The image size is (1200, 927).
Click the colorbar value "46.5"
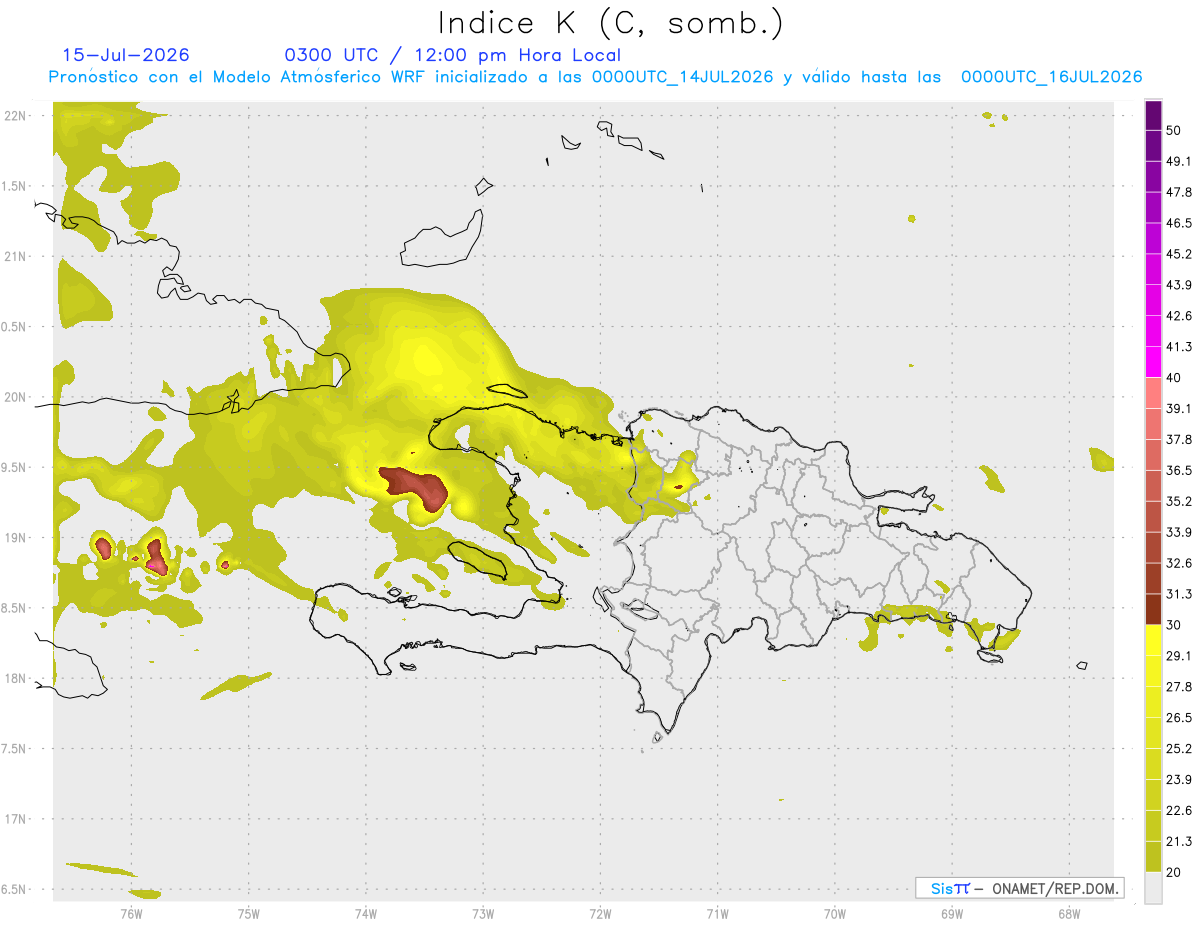(x=1179, y=223)
